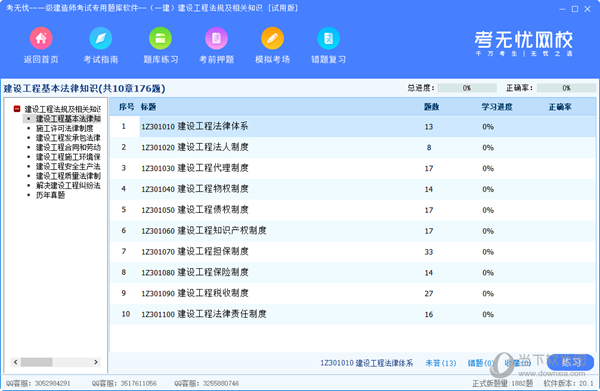Select row 1Z301030 建设工程代理制度
600x391 pixels.
click(x=353, y=168)
